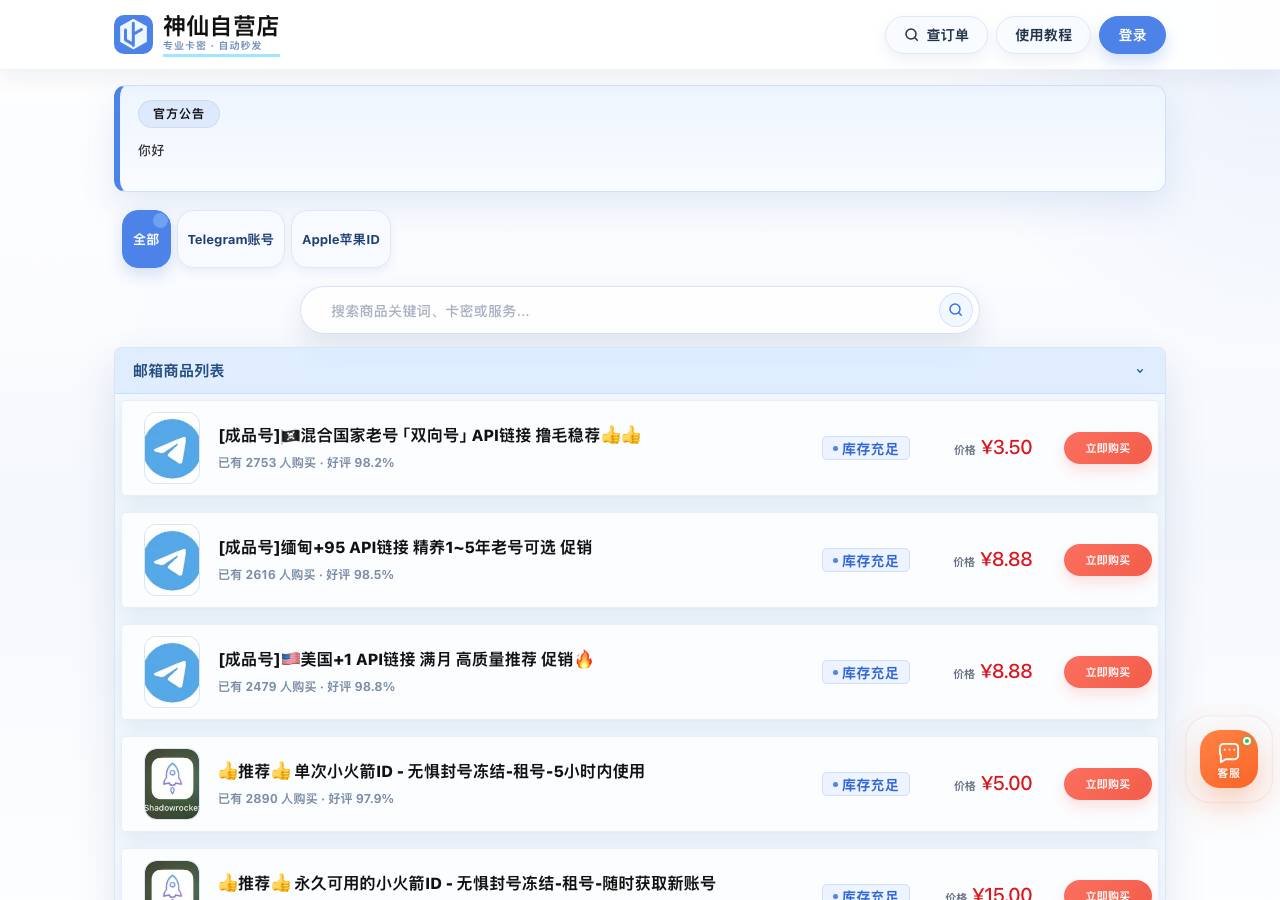The width and height of the screenshot is (1280, 900).
Task: Click Telegram icon of 美国+1 product
Action: (x=172, y=672)
